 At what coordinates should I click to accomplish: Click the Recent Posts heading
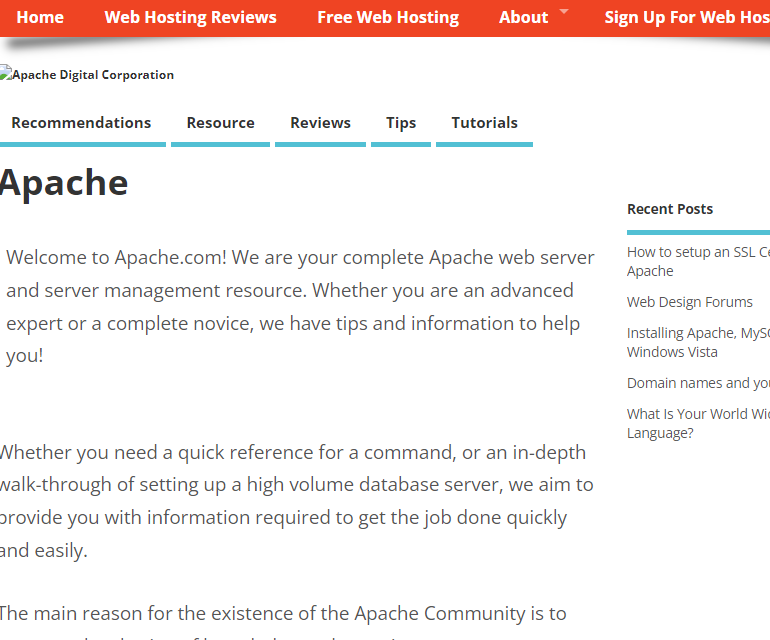click(x=670, y=209)
